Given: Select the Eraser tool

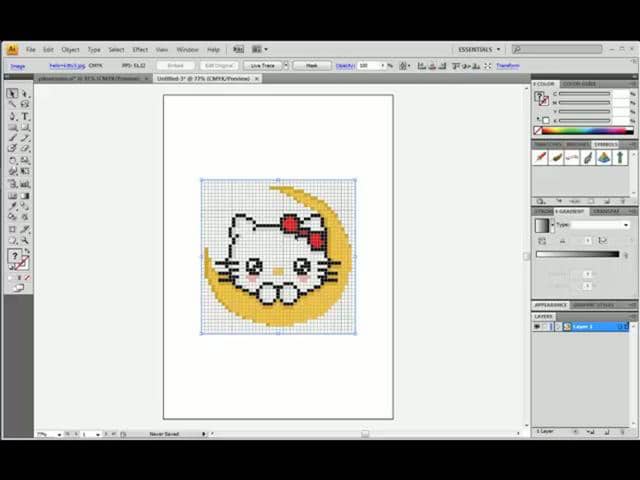Looking at the screenshot, I should [25, 149].
